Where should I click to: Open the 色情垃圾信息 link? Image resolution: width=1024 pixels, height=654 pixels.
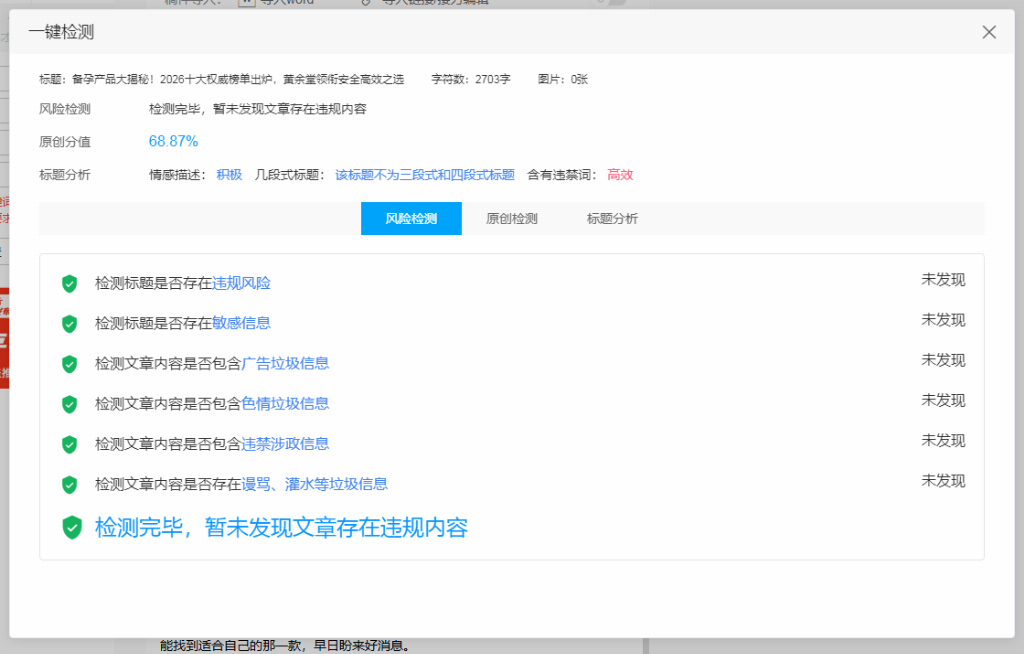285,404
